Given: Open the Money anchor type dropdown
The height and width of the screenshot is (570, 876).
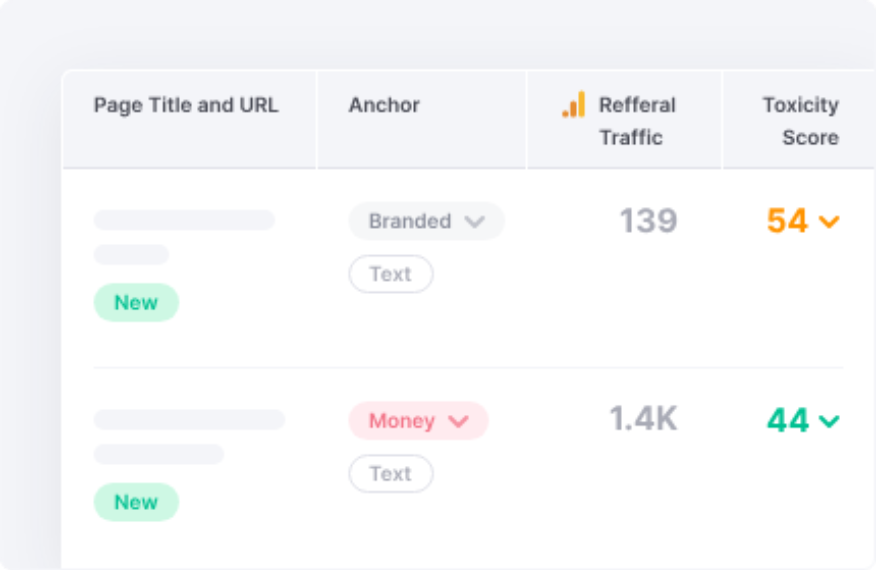Looking at the screenshot, I should 418,421.
